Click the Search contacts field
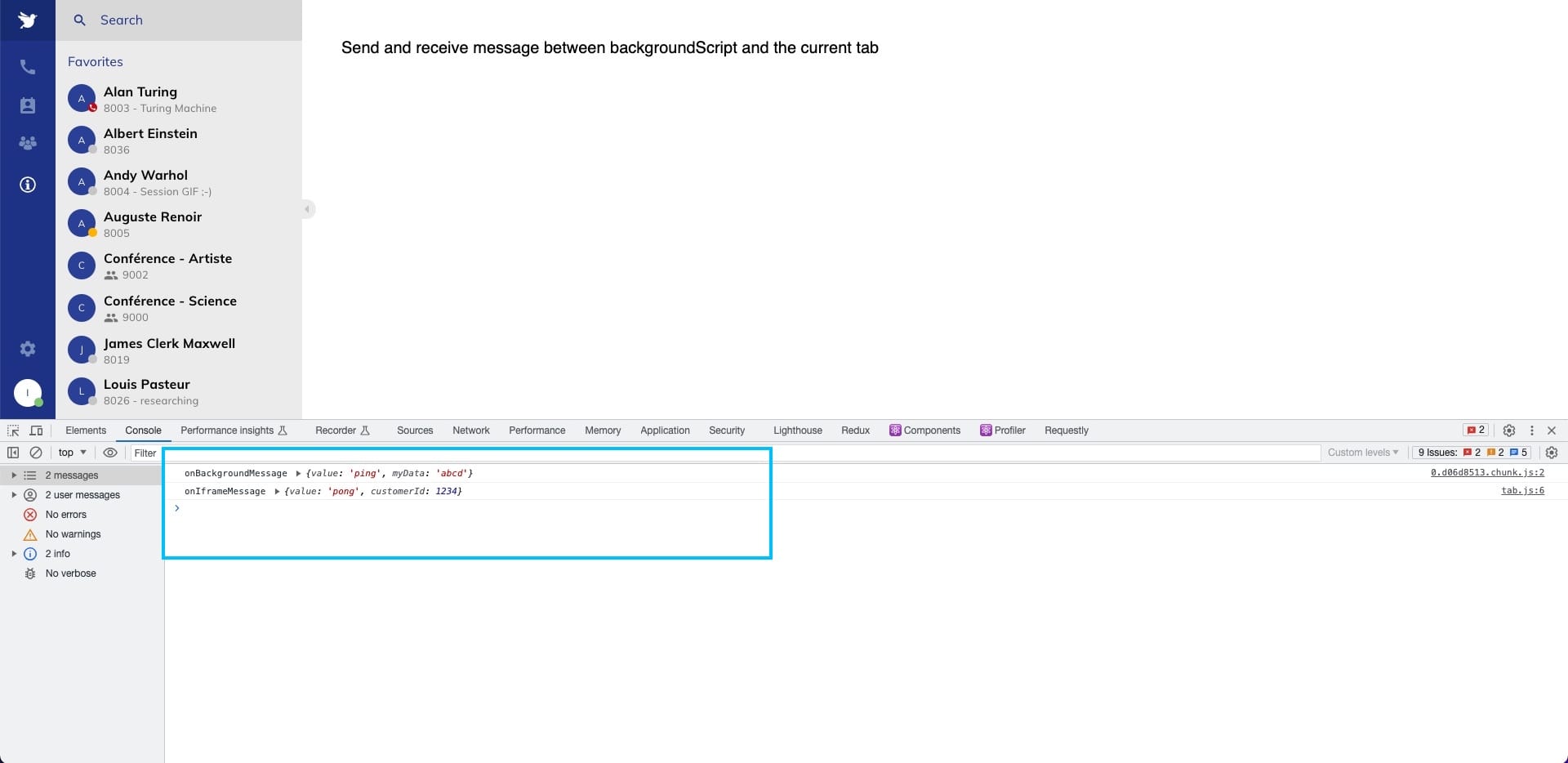 pos(179,20)
